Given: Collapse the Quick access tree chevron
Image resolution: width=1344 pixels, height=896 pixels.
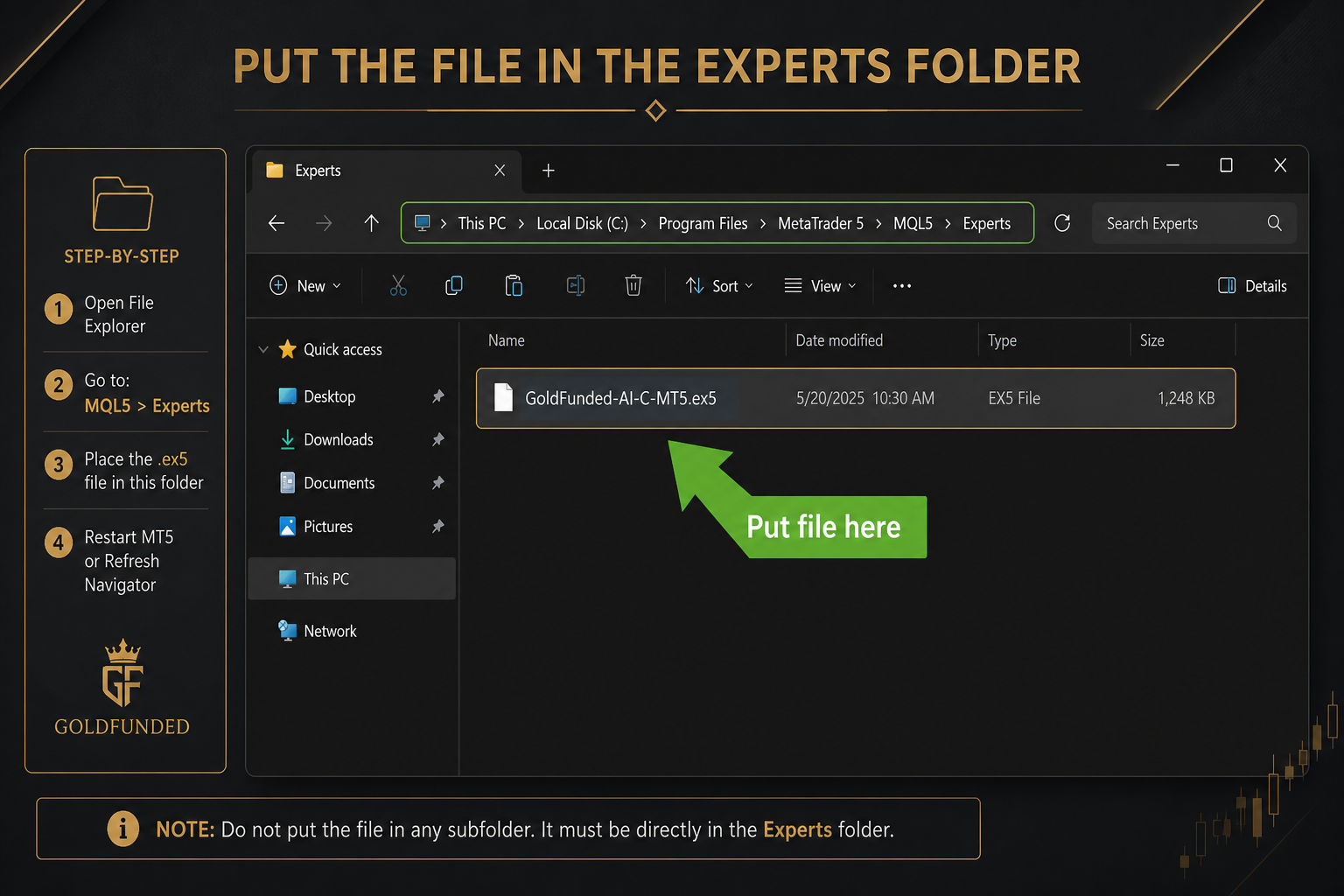Looking at the screenshot, I should [x=263, y=349].
